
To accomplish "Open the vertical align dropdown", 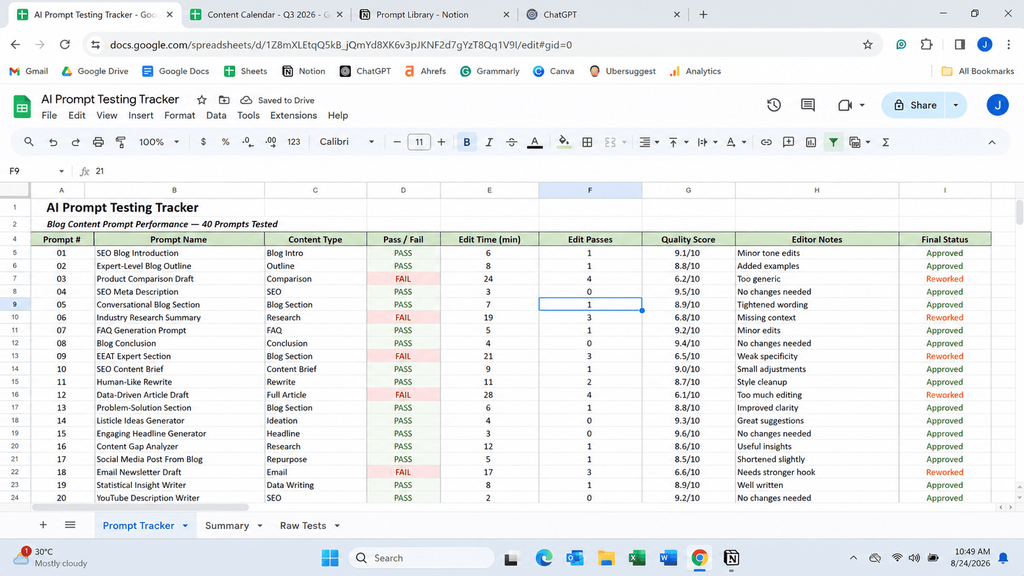I will (x=678, y=142).
